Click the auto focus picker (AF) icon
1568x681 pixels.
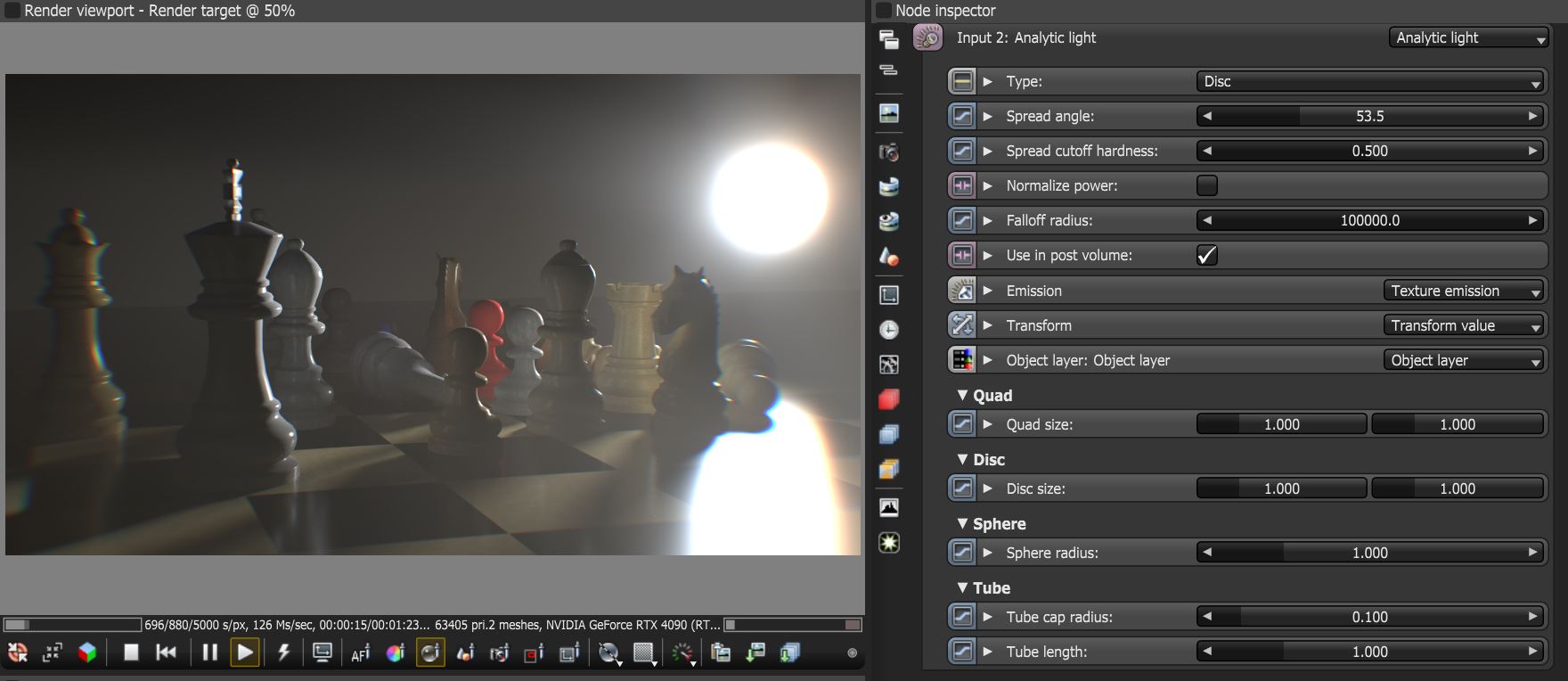tap(360, 653)
